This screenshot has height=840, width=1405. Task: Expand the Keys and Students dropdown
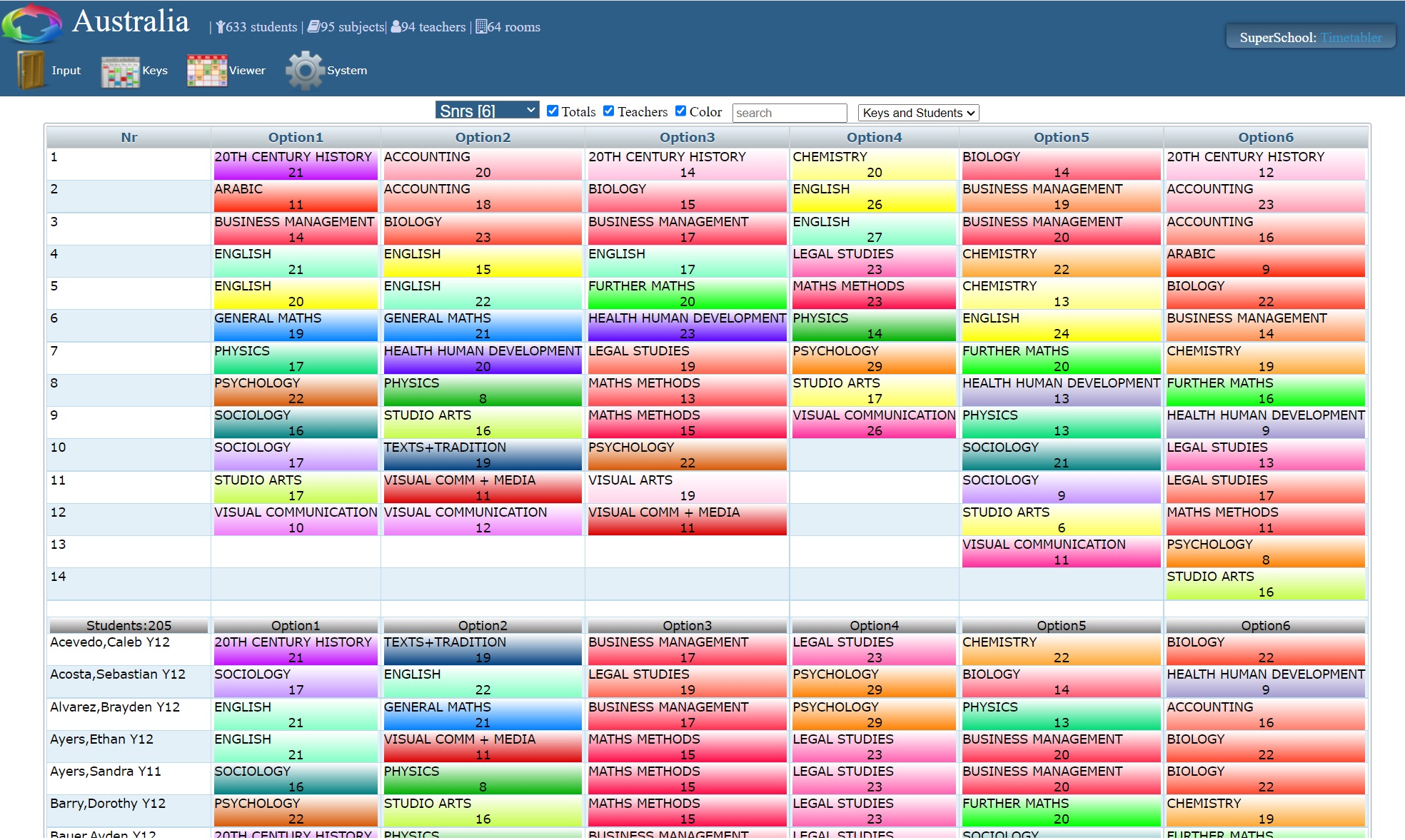[x=917, y=113]
